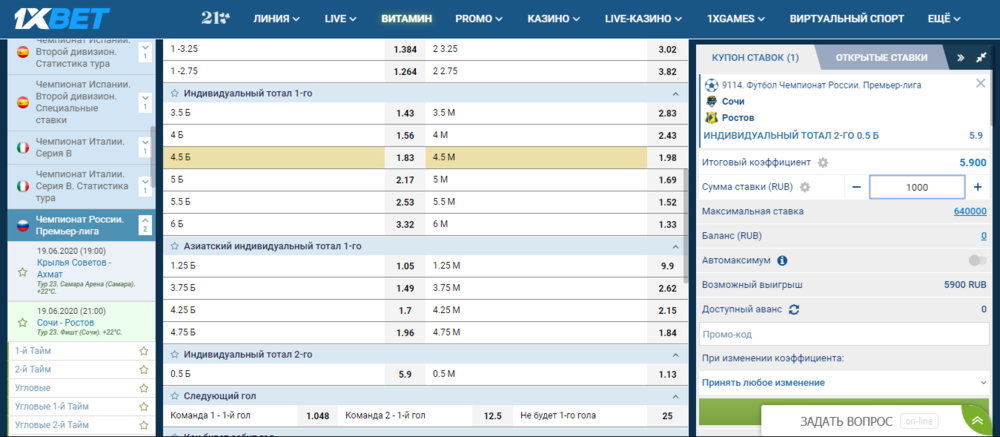1000x437 pixels.
Task: Star the Угловые market row
Action: [143, 388]
